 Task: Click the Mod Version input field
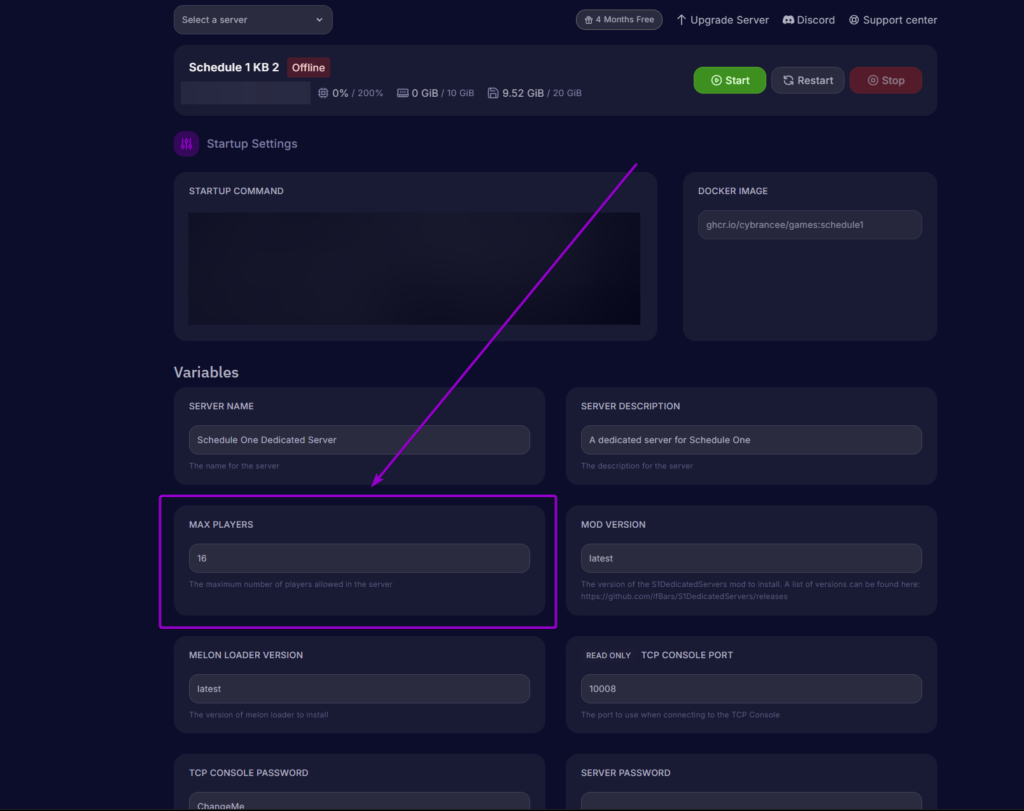pos(751,558)
